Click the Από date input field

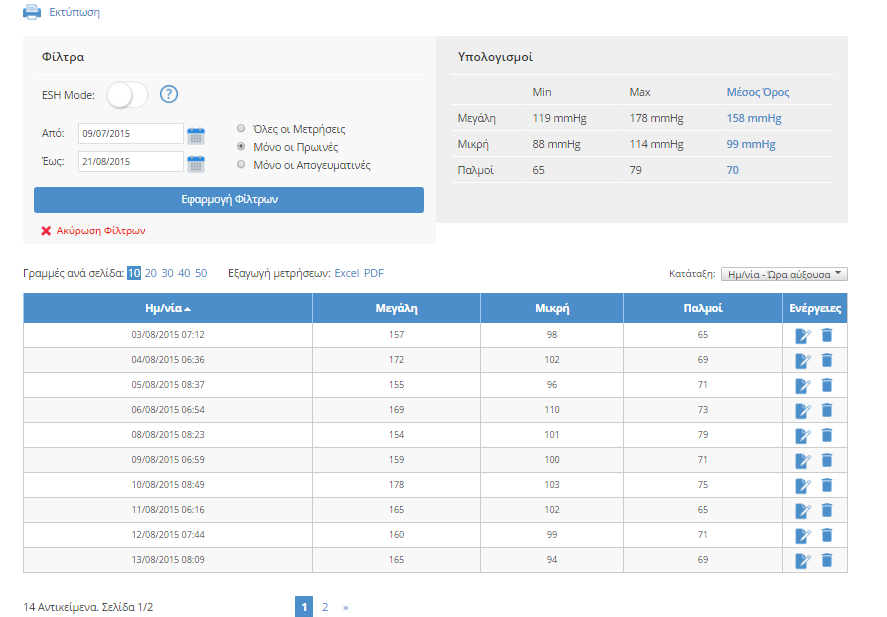click(x=130, y=134)
